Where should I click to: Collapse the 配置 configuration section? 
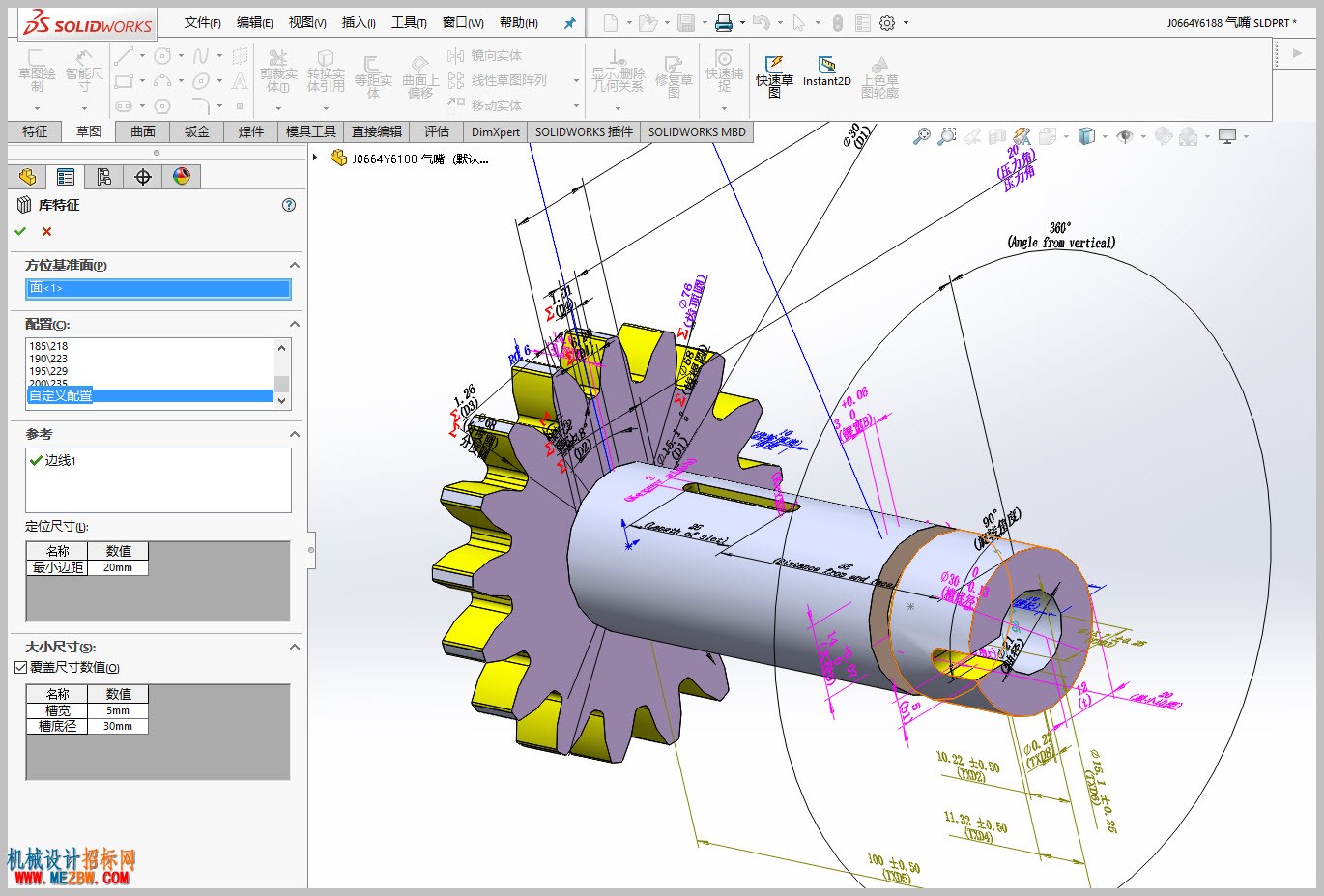tap(295, 324)
